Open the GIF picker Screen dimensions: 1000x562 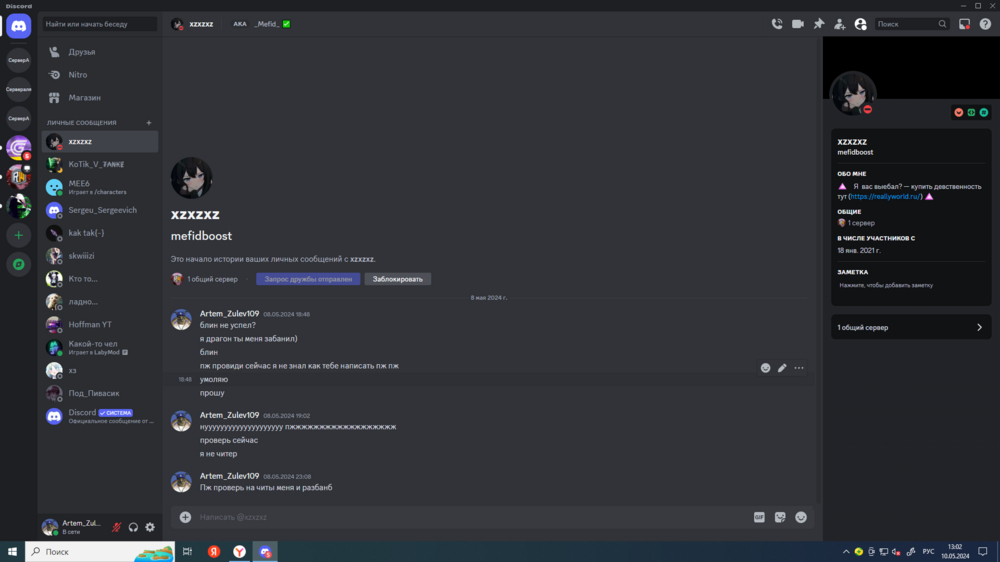click(759, 517)
